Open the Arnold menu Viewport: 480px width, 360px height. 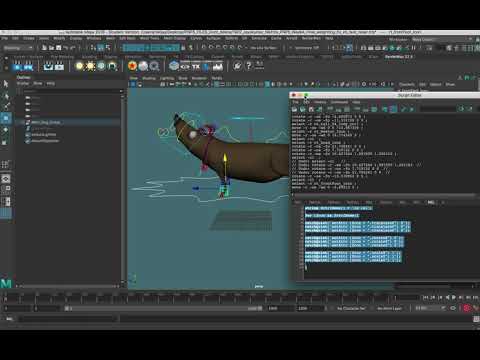click(x=291, y=38)
